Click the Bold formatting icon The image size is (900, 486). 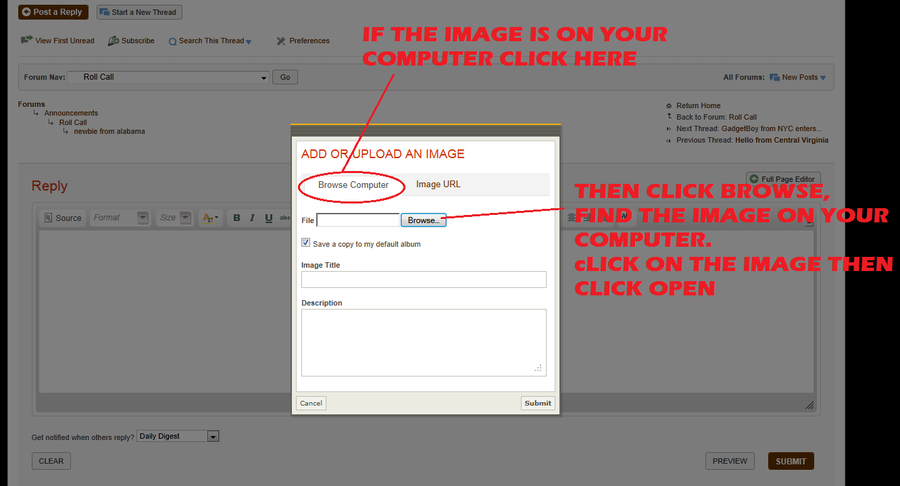coord(237,218)
